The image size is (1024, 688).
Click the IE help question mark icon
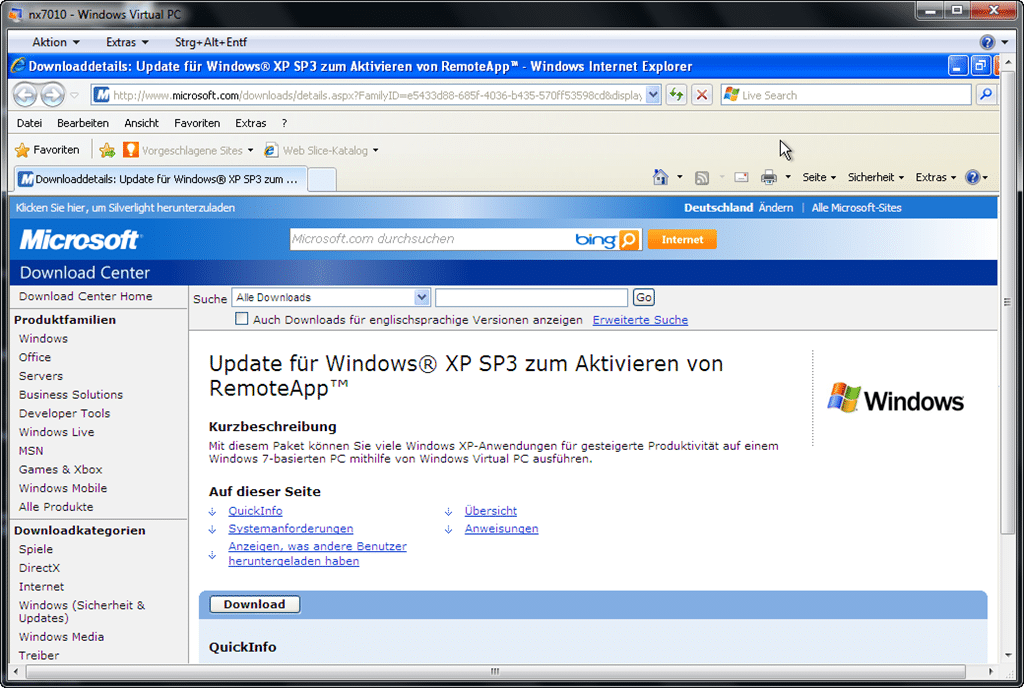point(972,177)
